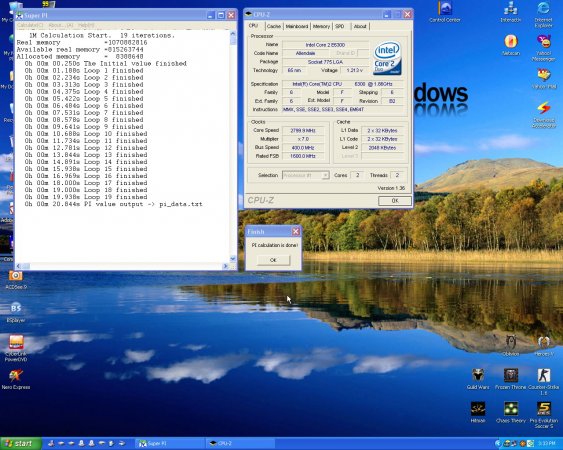Screen dimensions: 563x450
Task: Launch the Download Accelerator desktop shortcut
Action: coord(544,114)
